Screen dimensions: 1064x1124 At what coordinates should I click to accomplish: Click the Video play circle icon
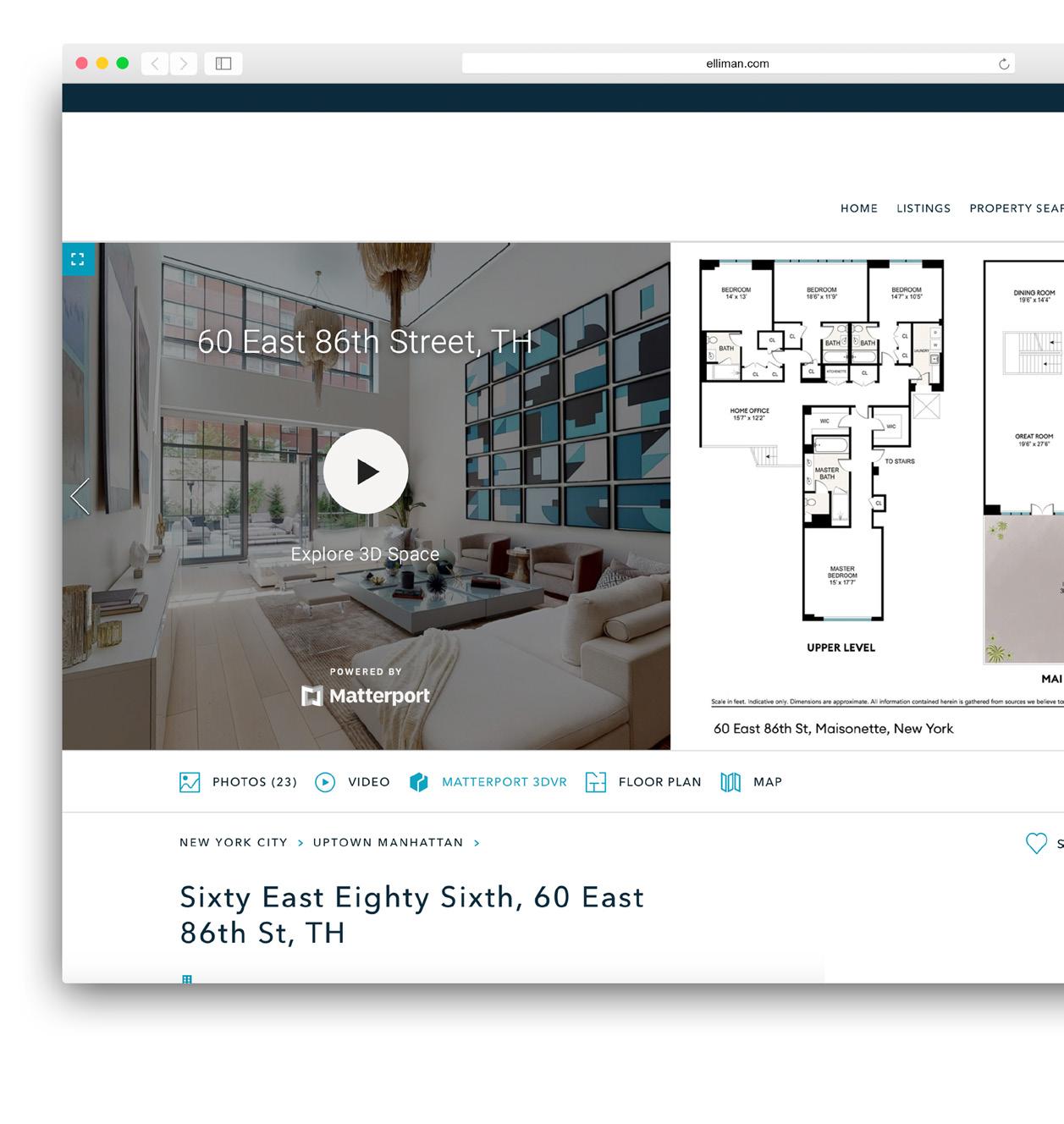(325, 782)
